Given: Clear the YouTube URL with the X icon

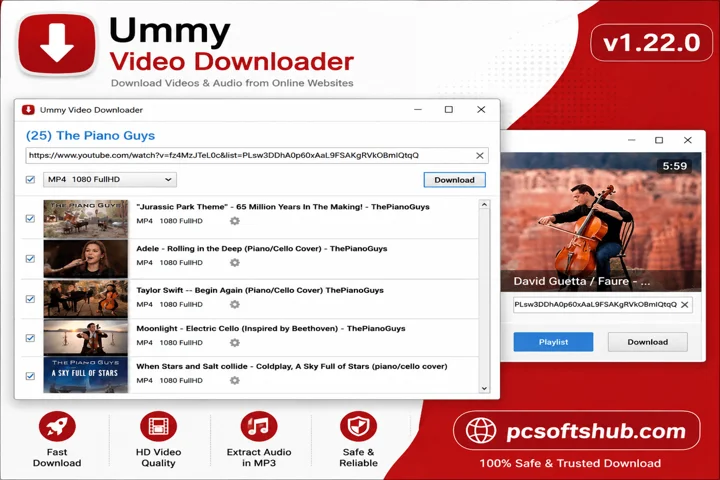Looking at the screenshot, I should (479, 156).
